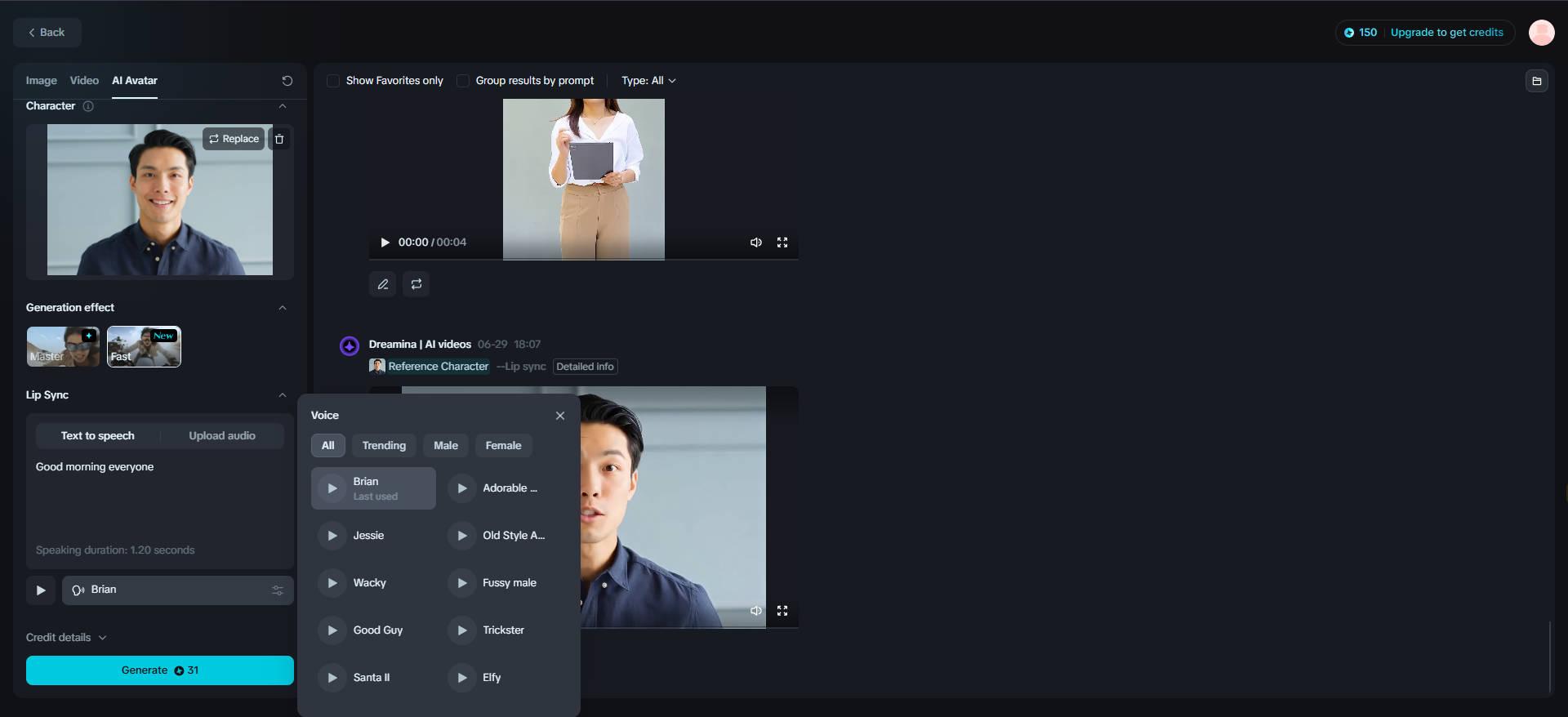Image resolution: width=1568 pixels, height=717 pixels.
Task: Click the woman video progress bar
Action: (x=583, y=259)
